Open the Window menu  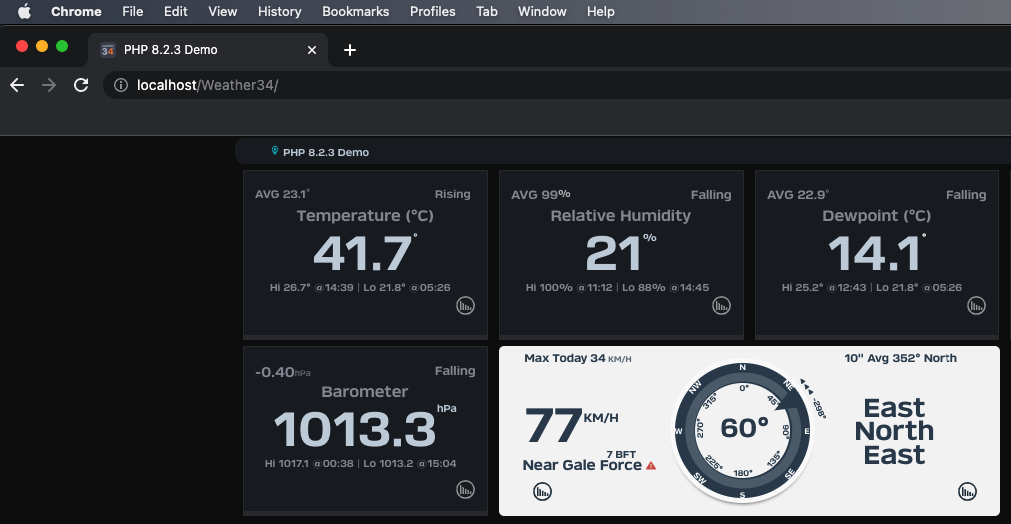tap(542, 11)
